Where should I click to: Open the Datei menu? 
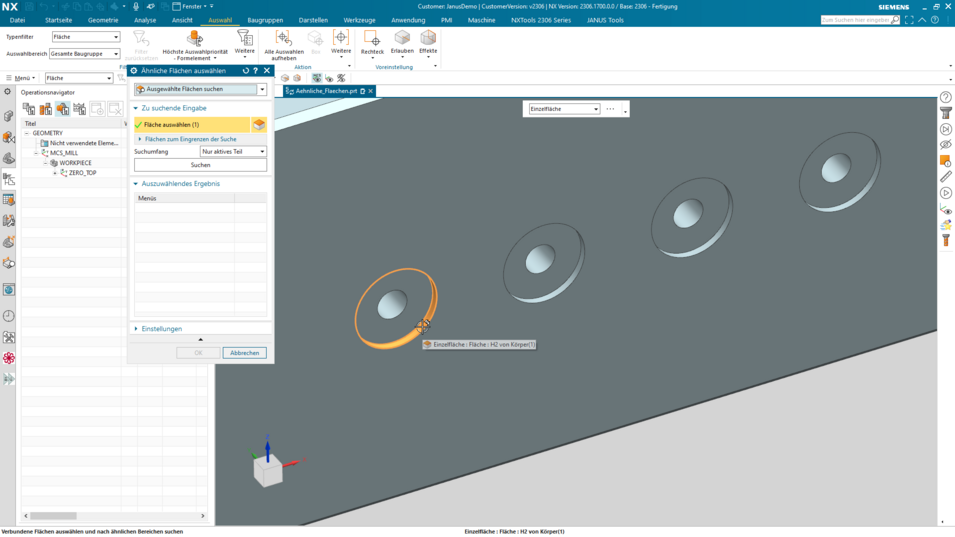coord(17,20)
